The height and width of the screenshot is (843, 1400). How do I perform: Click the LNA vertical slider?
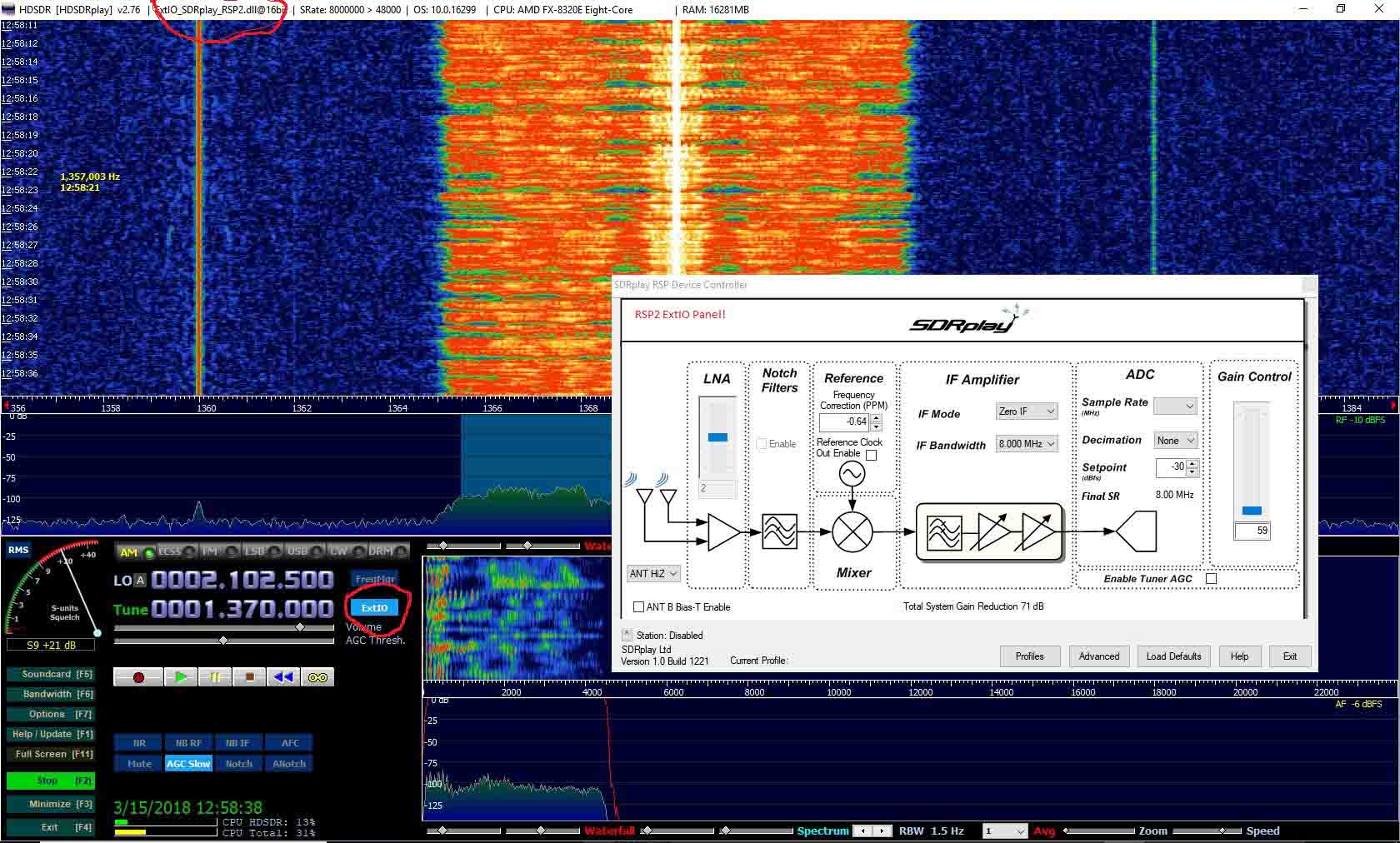[x=717, y=436]
